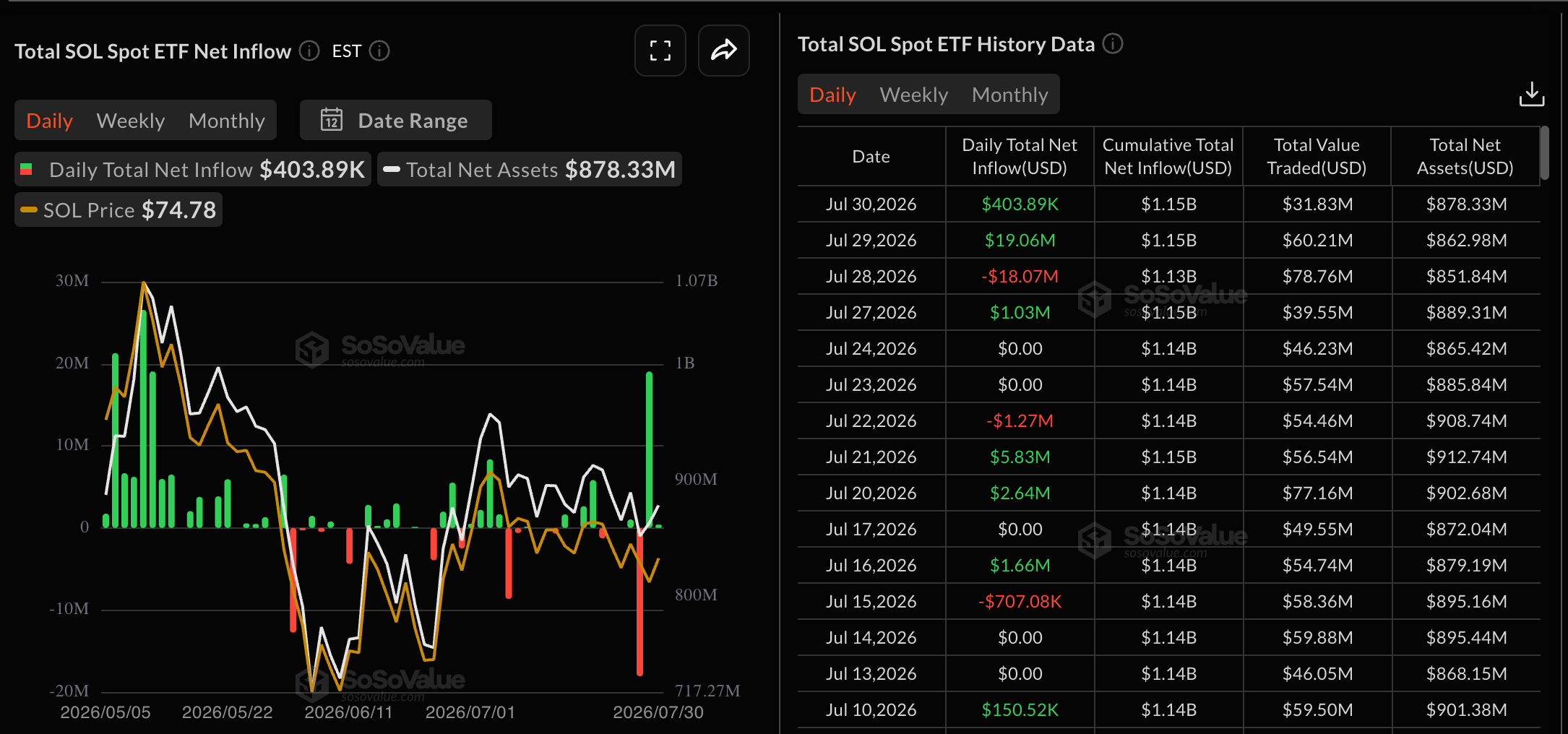Click the $60.21M value traded cell
The height and width of the screenshot is (734, 1568).
[1317, 241]
